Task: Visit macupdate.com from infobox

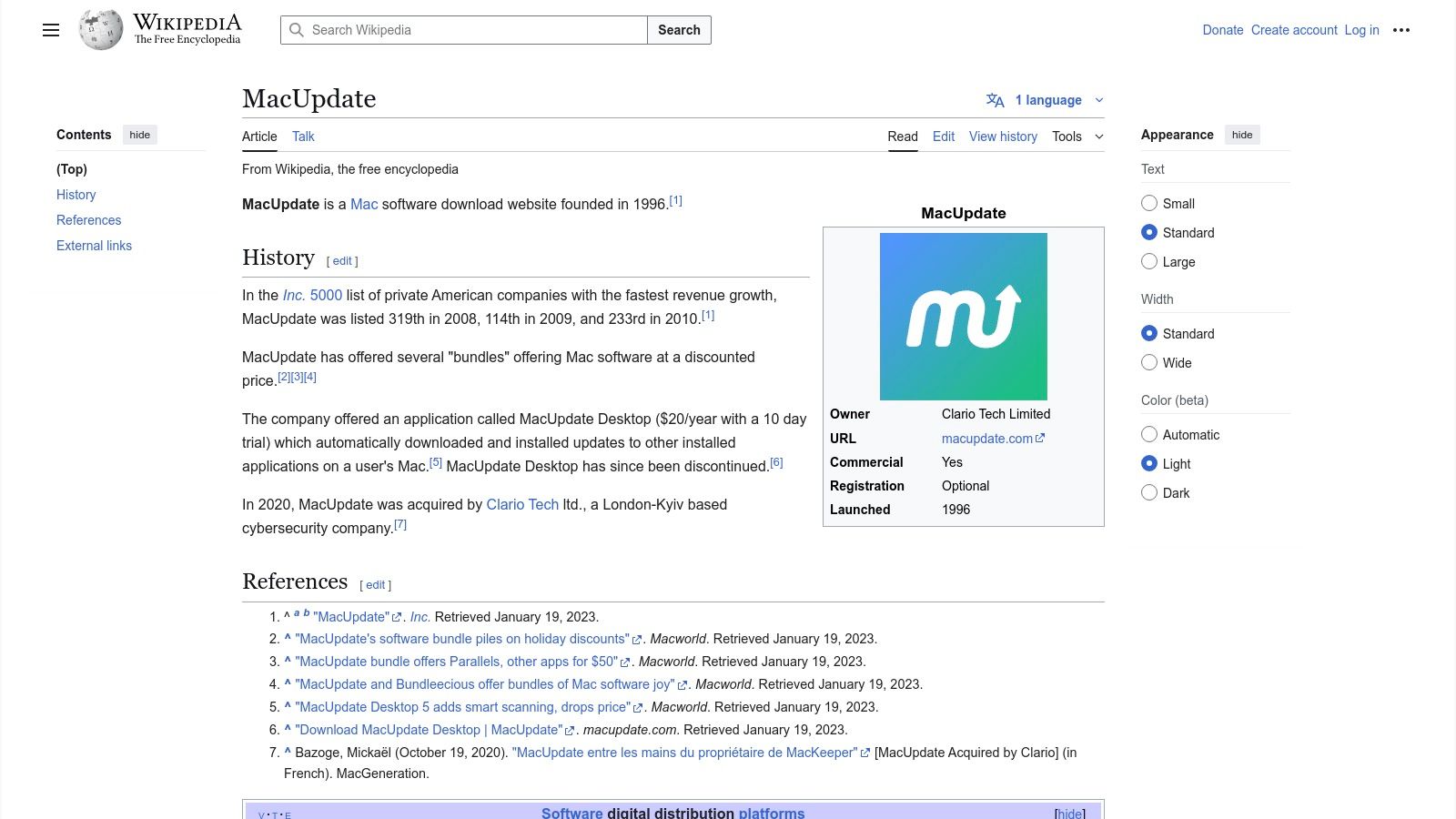Action: [987, 439]
